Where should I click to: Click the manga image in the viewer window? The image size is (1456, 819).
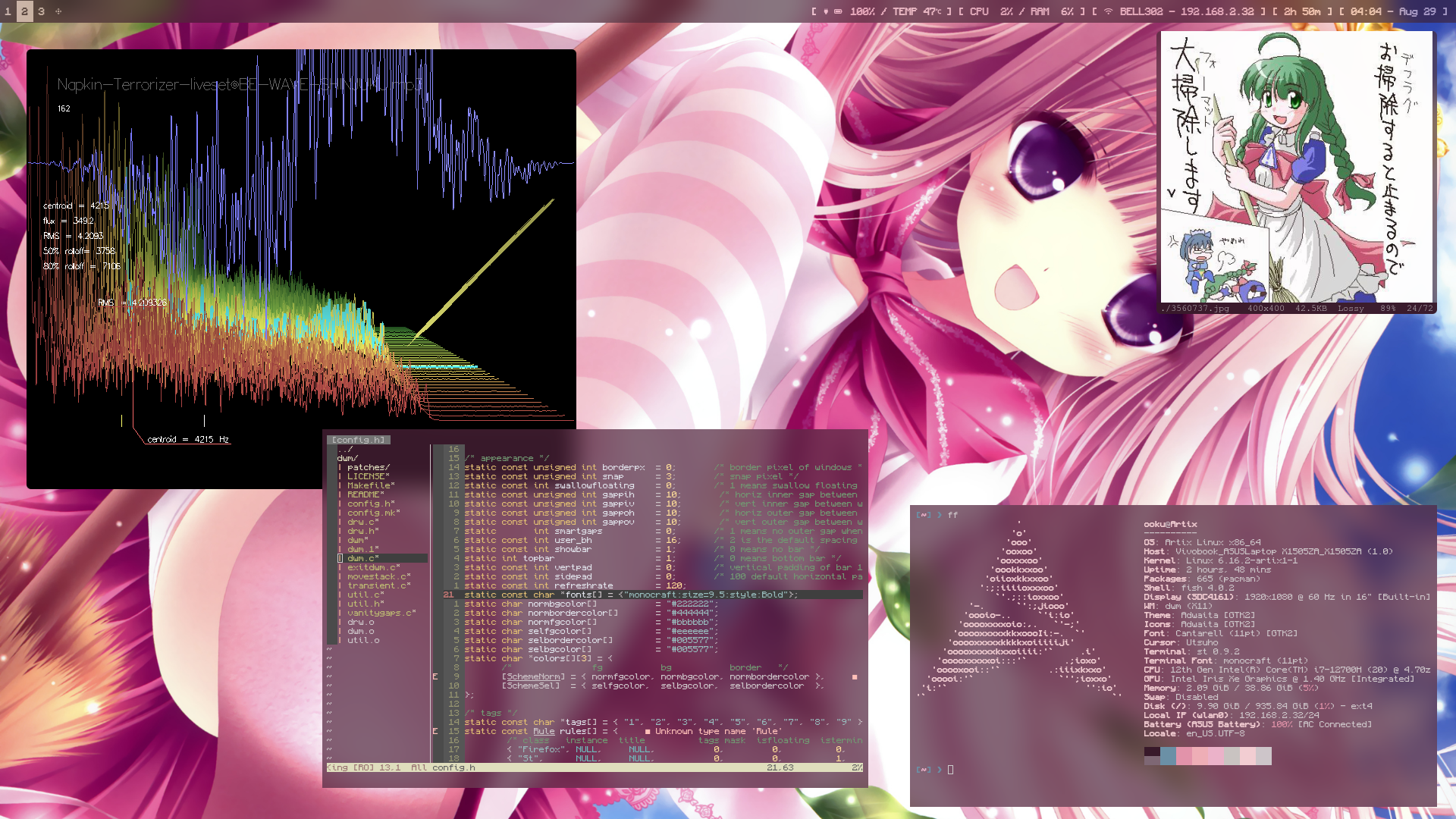click(1296, 167)
